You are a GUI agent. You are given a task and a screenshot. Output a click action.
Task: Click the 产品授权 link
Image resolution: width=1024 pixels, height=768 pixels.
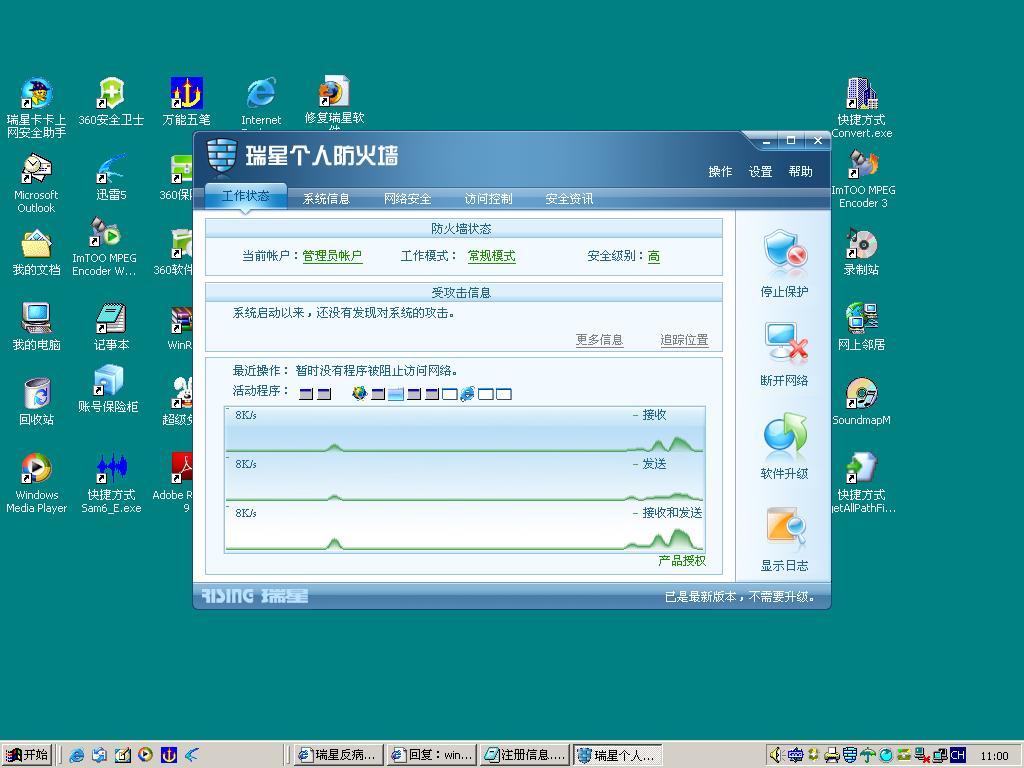click(682, 560)
